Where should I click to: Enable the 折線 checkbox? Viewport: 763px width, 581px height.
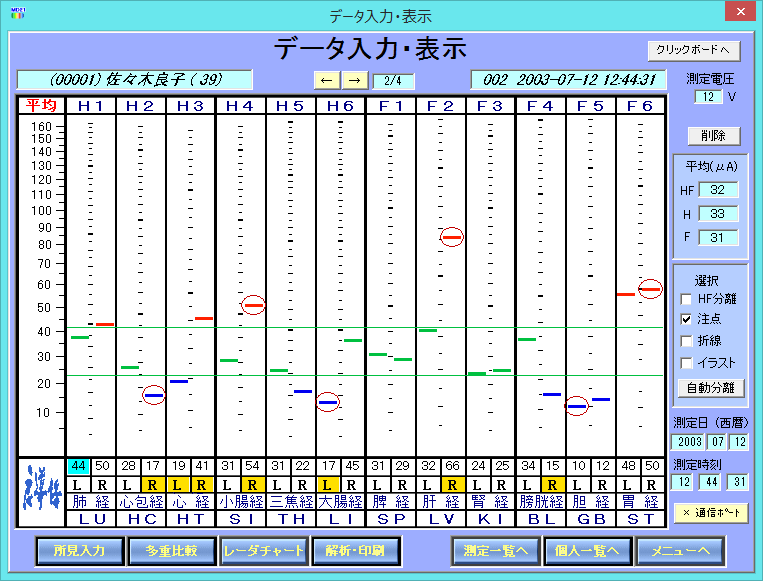click(687, 341)
